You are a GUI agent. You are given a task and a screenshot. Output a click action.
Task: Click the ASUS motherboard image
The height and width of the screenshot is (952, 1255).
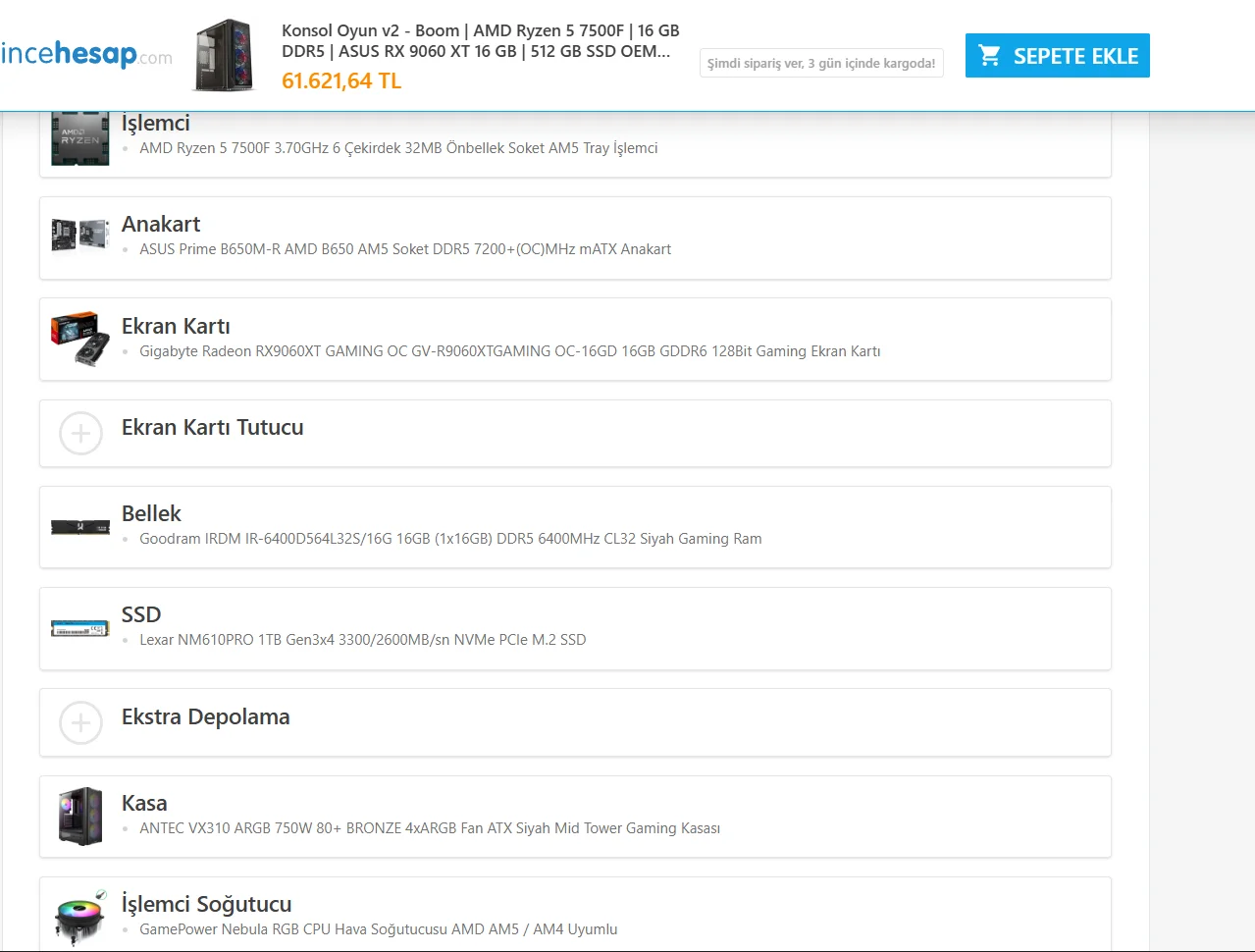click(80, 235)
